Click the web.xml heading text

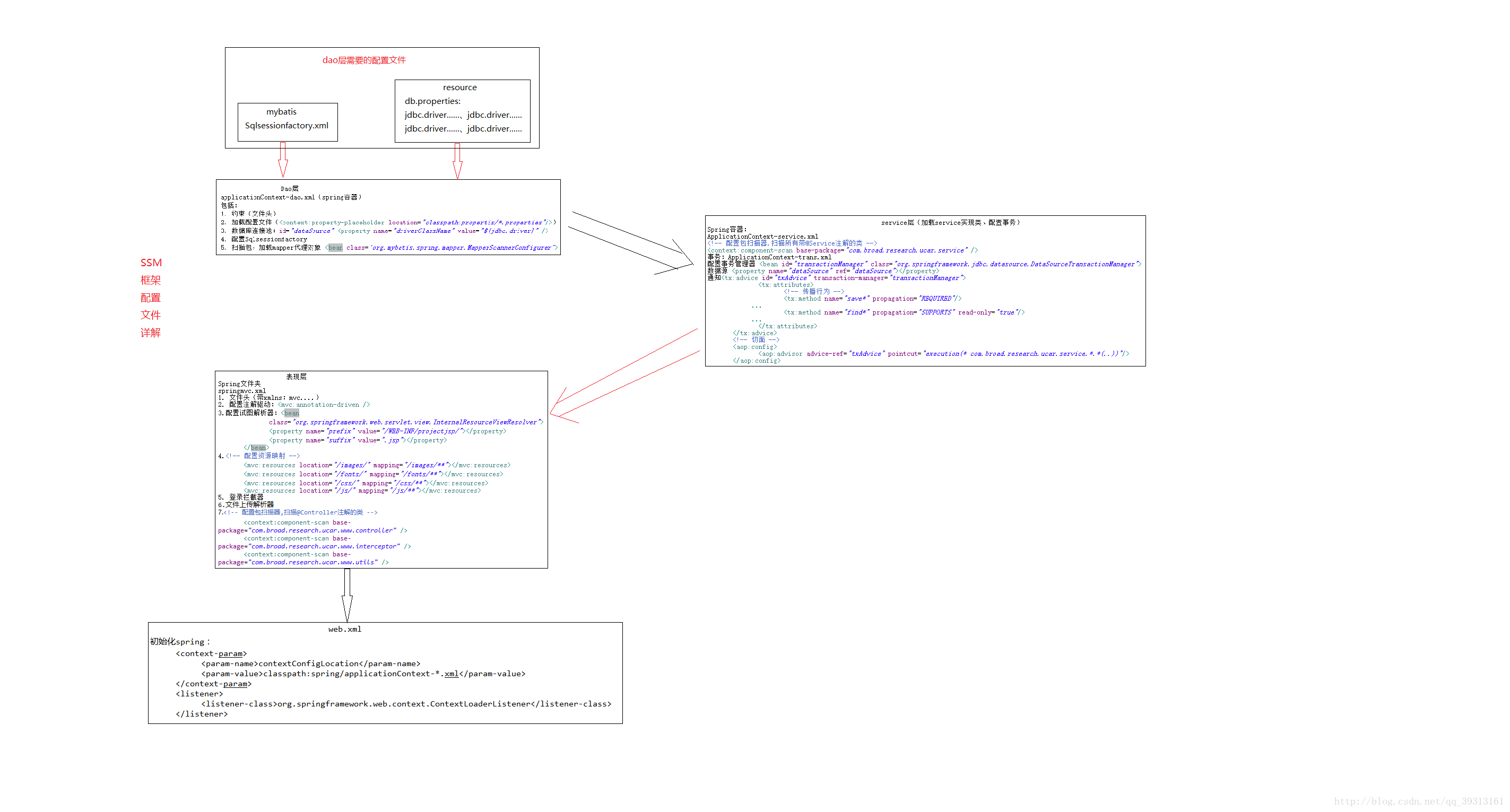tap(345, 629)
